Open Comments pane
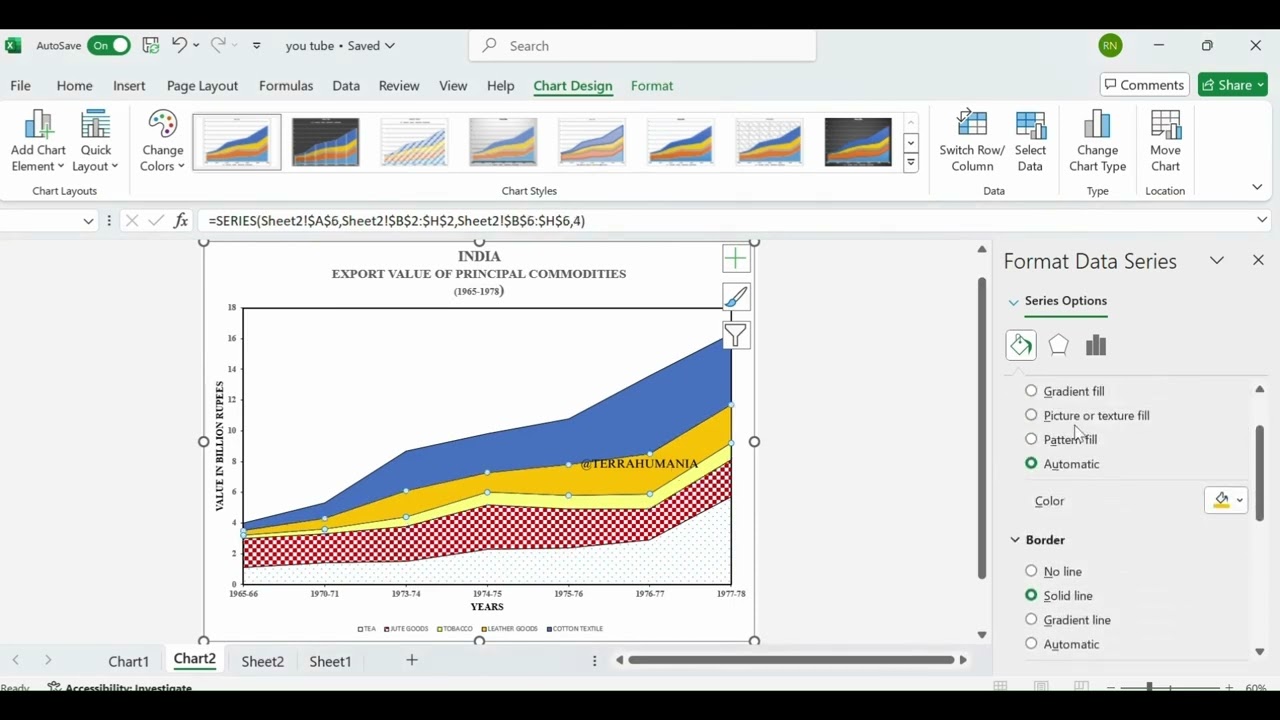The width and height of the screenshot is (1280, 720). click(1144, 85)
